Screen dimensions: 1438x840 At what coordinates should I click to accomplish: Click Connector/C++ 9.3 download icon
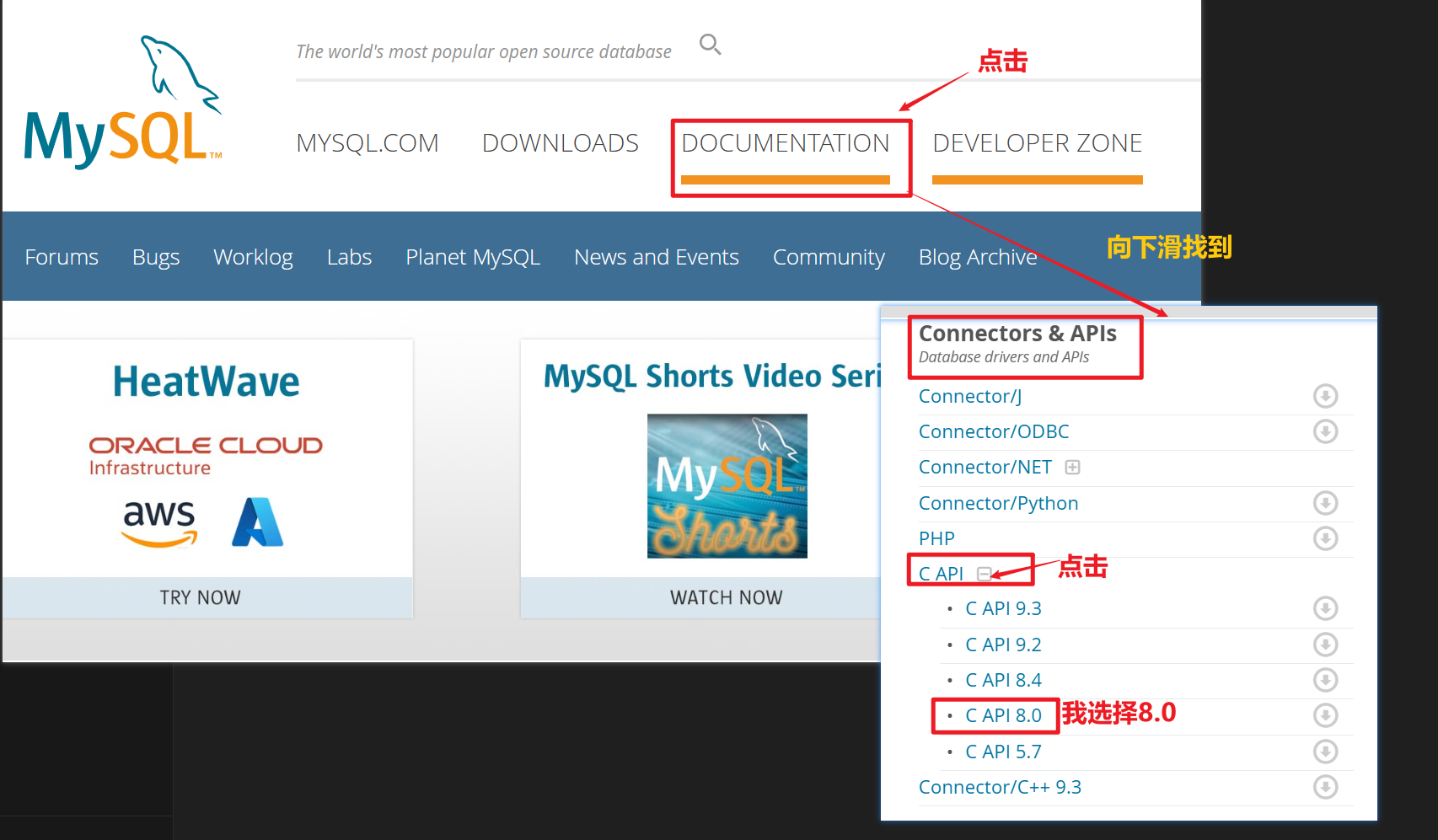[x=1325, y=787]
